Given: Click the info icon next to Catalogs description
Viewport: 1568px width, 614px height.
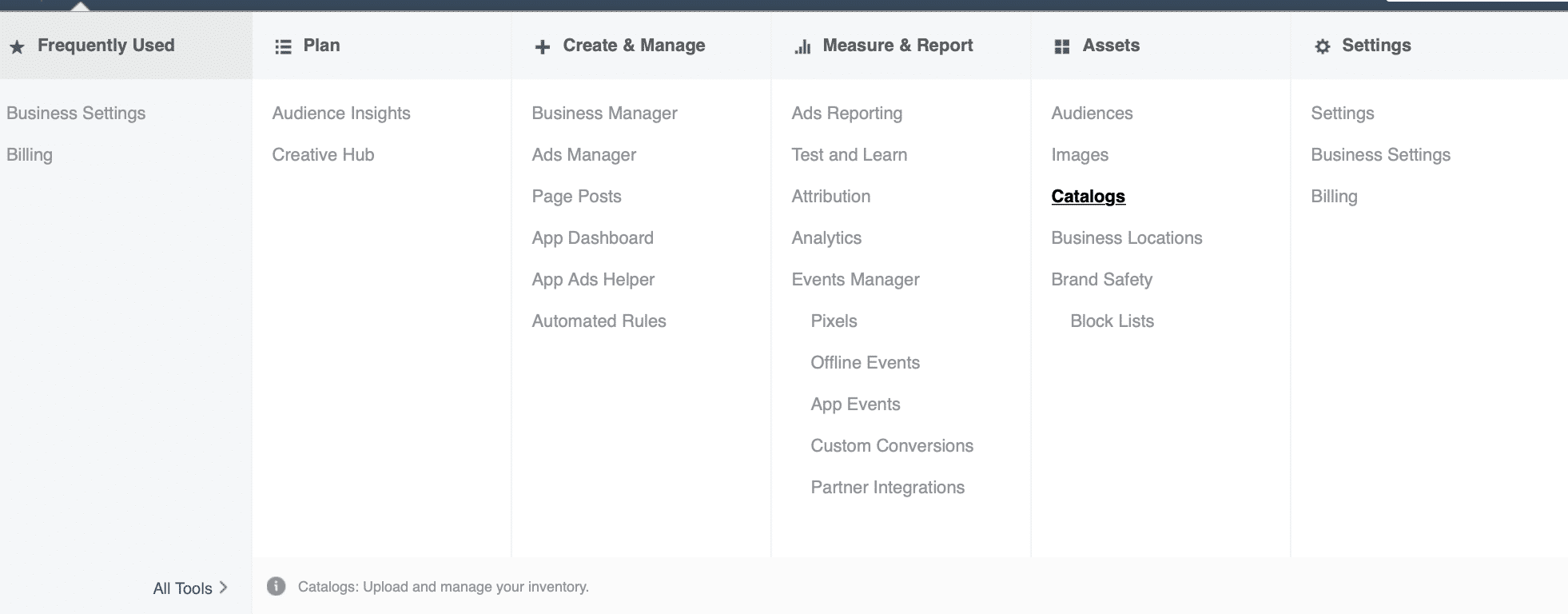Looking at the screenshot, I should [x=276, y=586].
